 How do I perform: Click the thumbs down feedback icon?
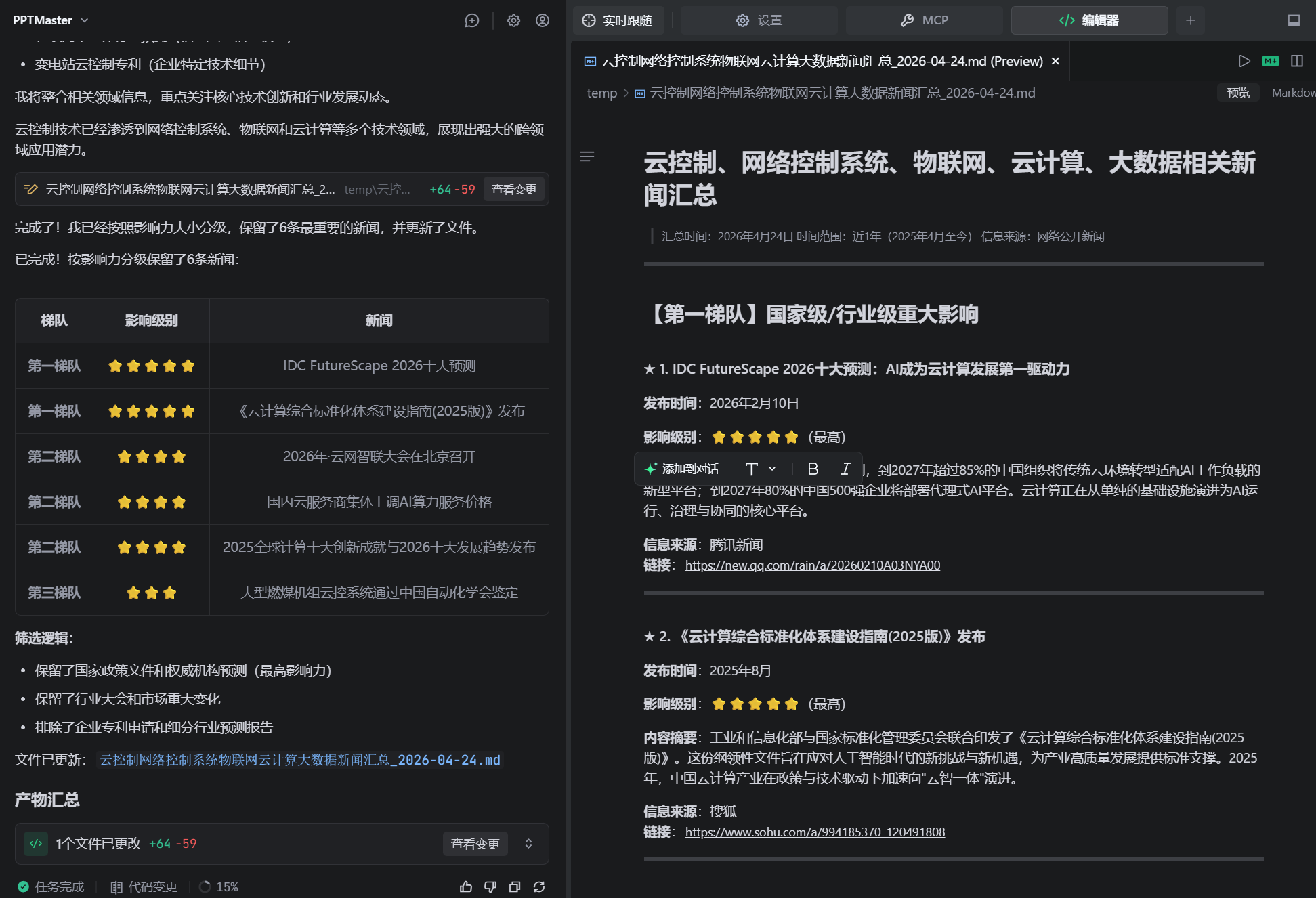click(x=490, y=886)
